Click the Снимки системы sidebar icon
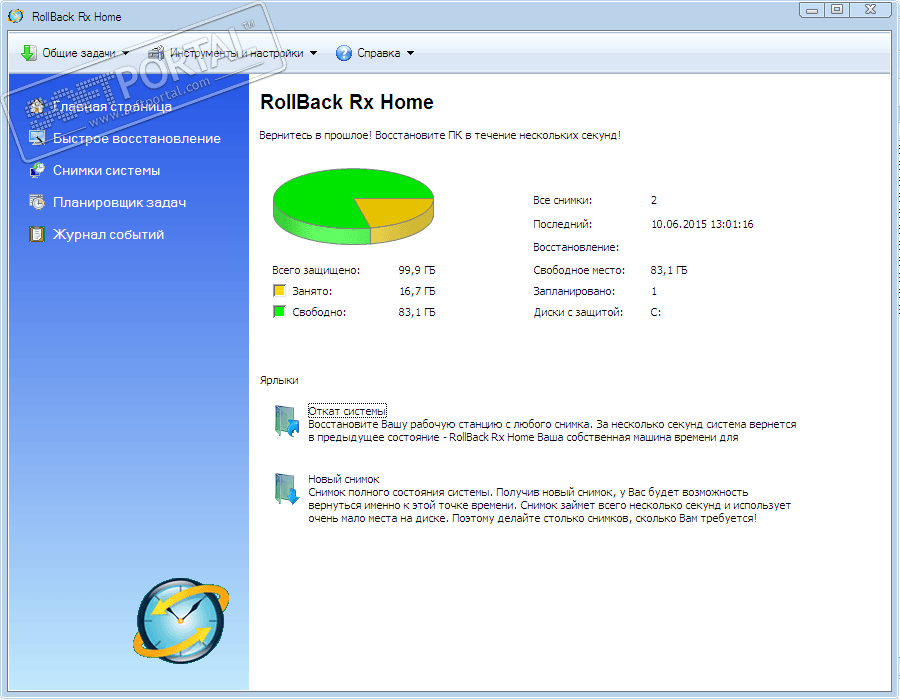Screen dimensions: 900x700 [37, 170]
